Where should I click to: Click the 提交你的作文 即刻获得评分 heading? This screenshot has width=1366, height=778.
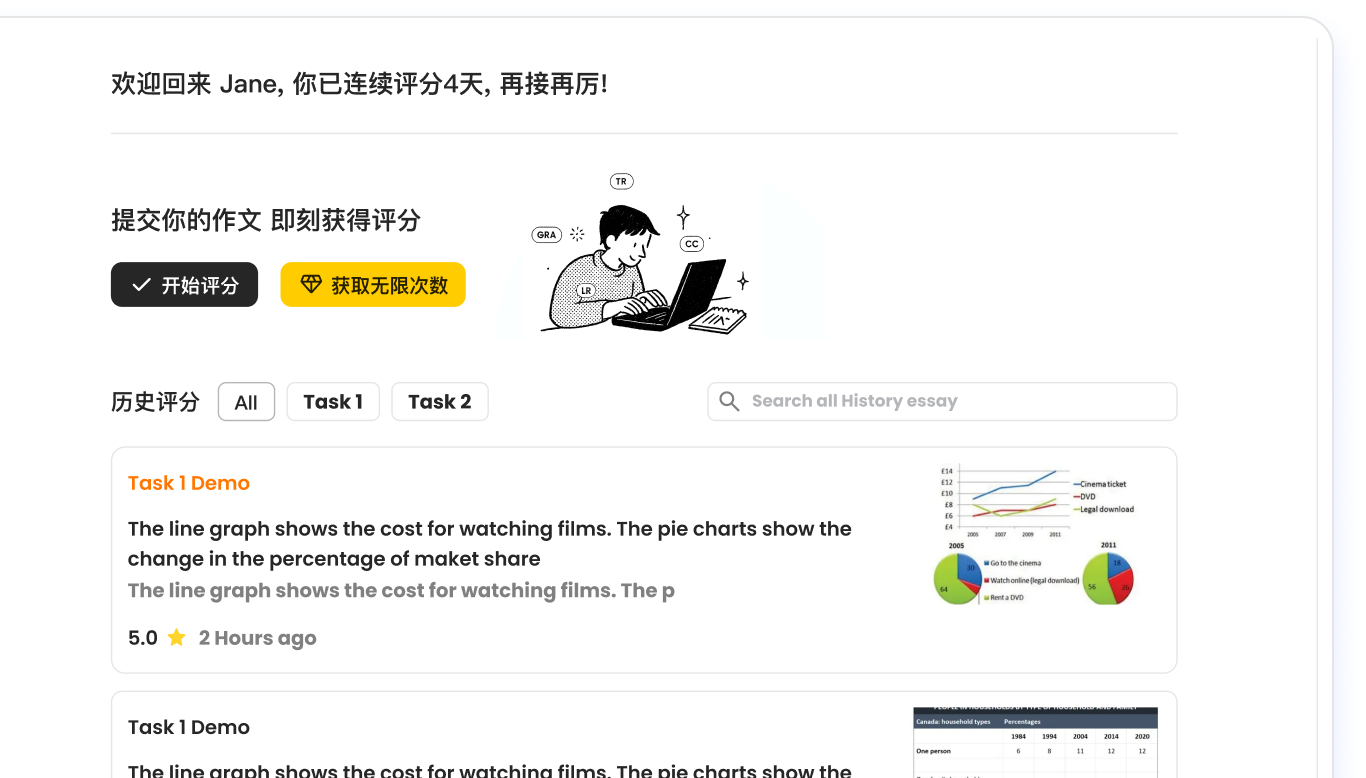[x=266, y=220]
